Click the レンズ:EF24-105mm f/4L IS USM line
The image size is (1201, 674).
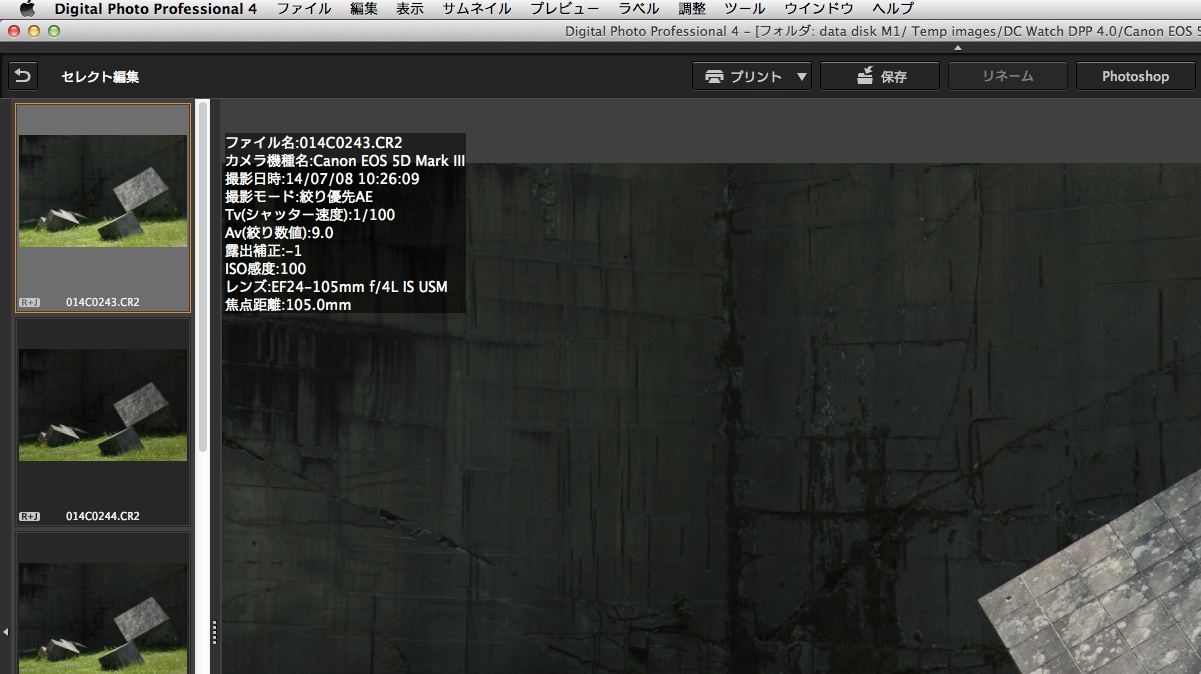(x=336, y=287)
